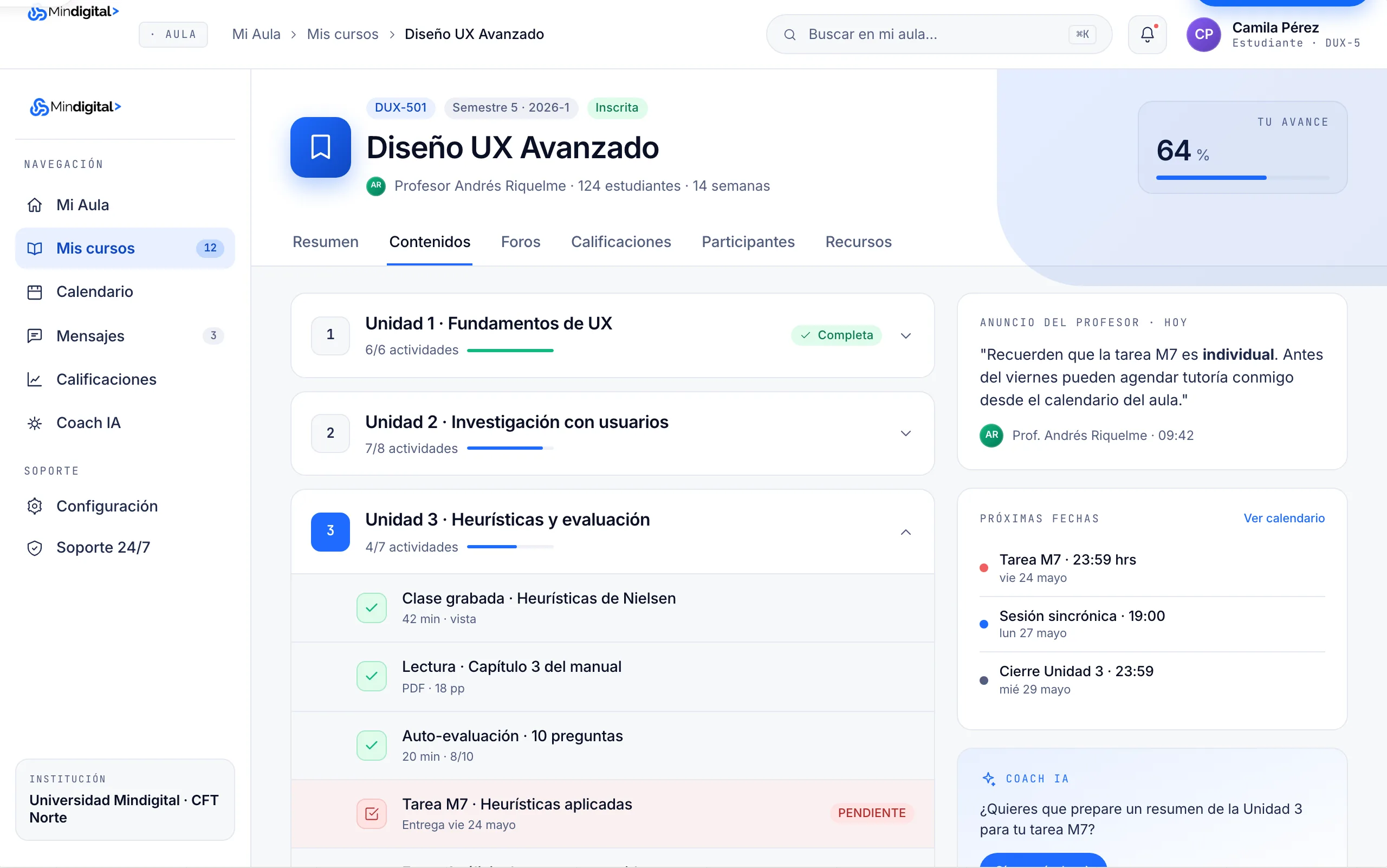Expand Unidad 2 Investigación con usuarios chevron
This screenshot has height=868, width=1387.
tap(905, 433)
